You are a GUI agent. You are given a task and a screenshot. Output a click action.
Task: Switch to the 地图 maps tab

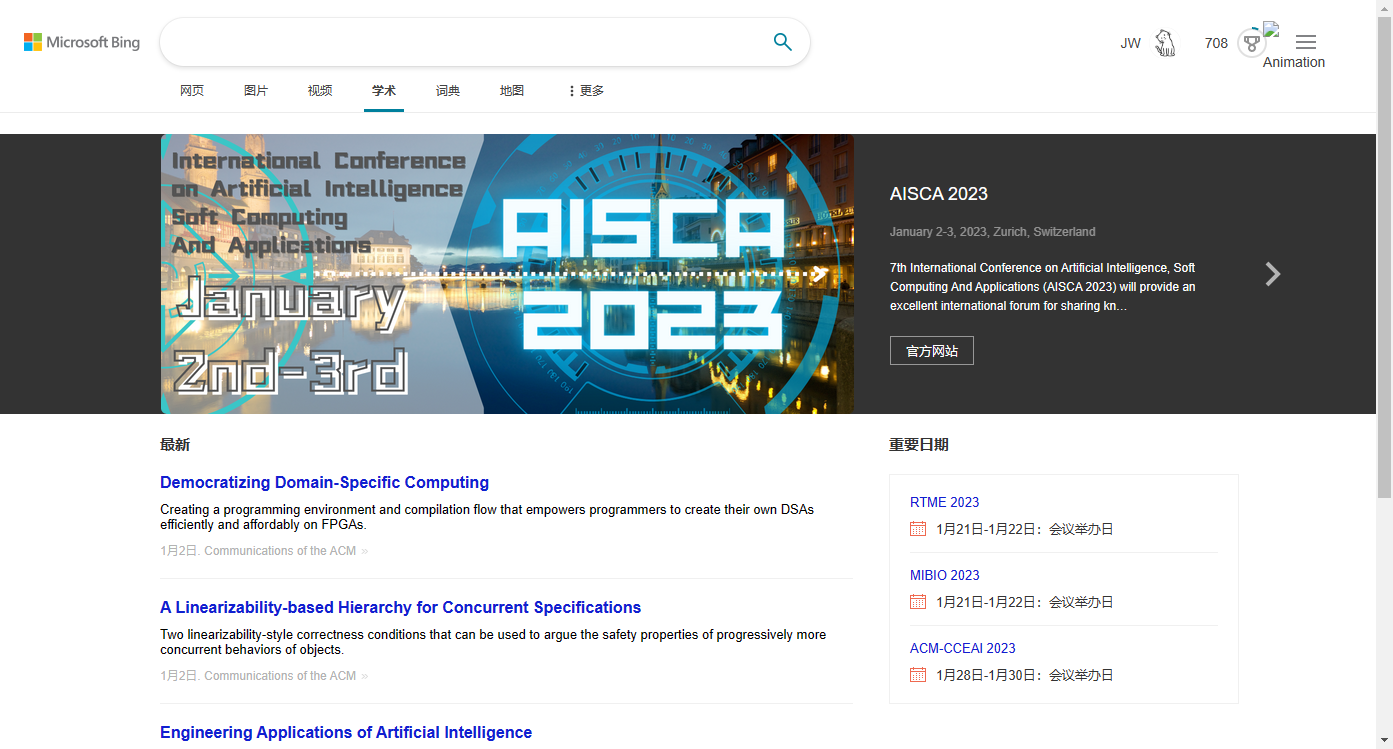click(512, 91)
